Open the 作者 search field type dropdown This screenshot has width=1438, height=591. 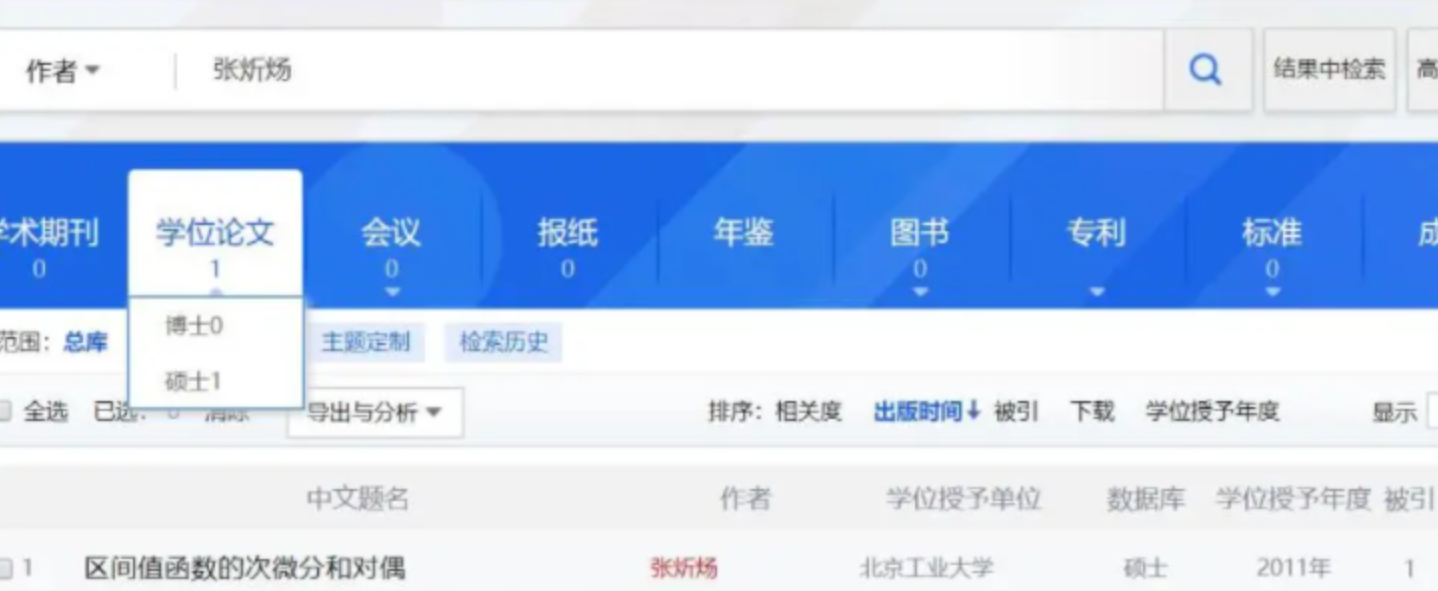click(x=63, y=69)
